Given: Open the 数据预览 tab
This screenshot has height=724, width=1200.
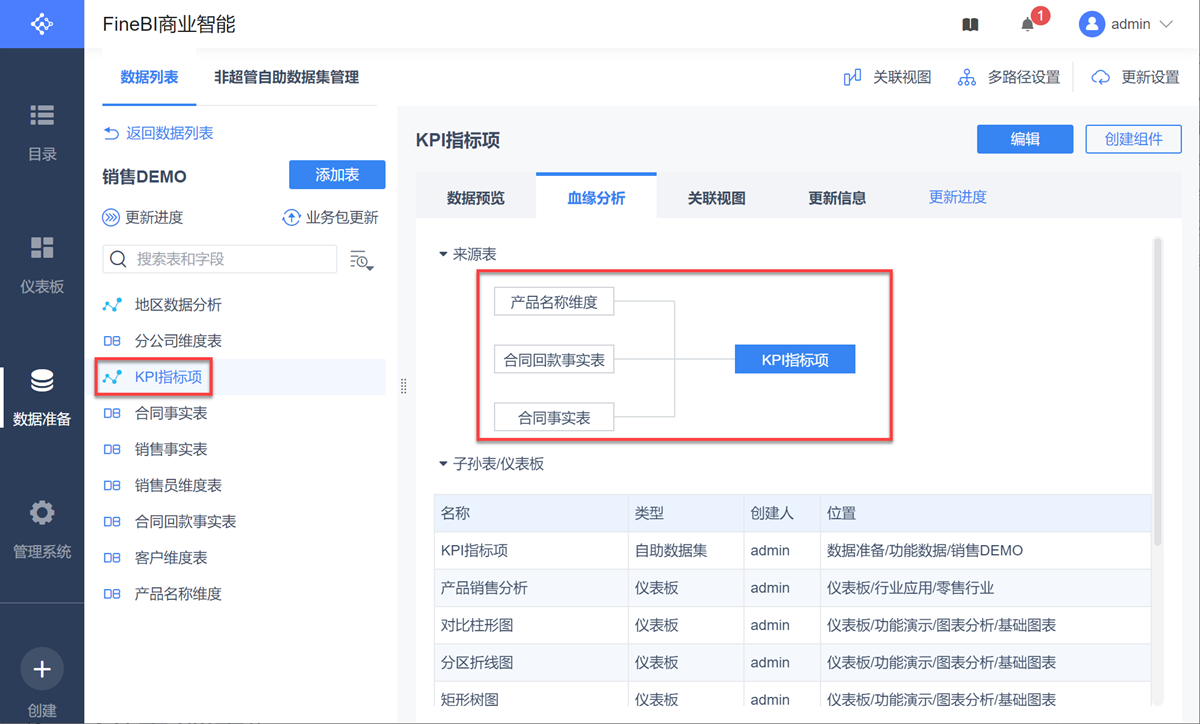Looking at the screenshot, I should [476, 197].
